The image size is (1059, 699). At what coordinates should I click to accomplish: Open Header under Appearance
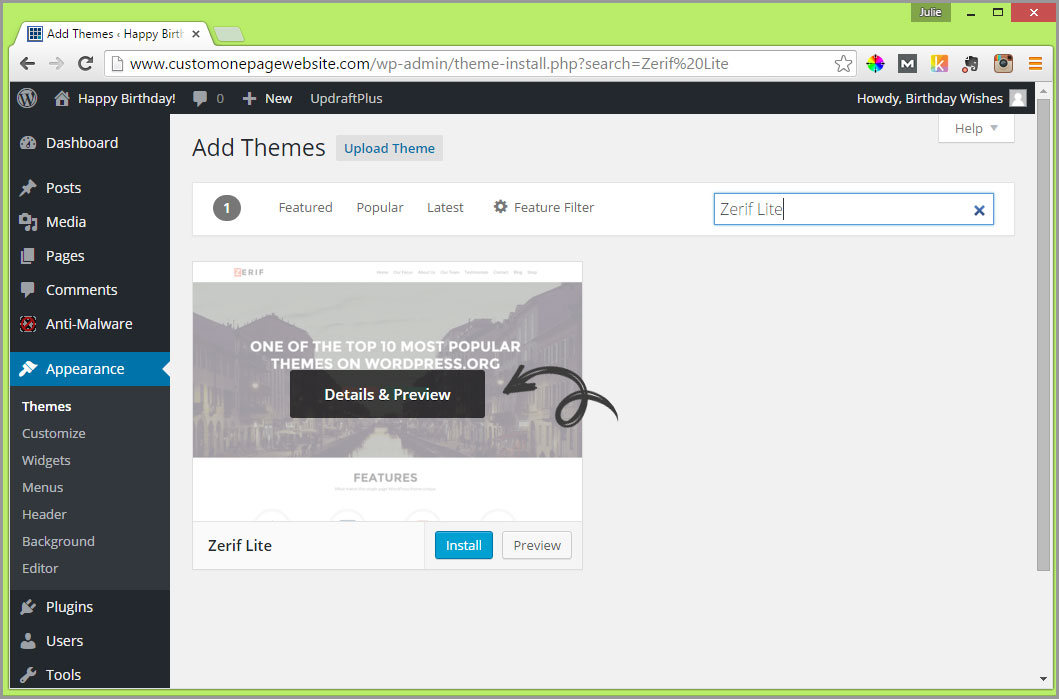pos(44,515)
